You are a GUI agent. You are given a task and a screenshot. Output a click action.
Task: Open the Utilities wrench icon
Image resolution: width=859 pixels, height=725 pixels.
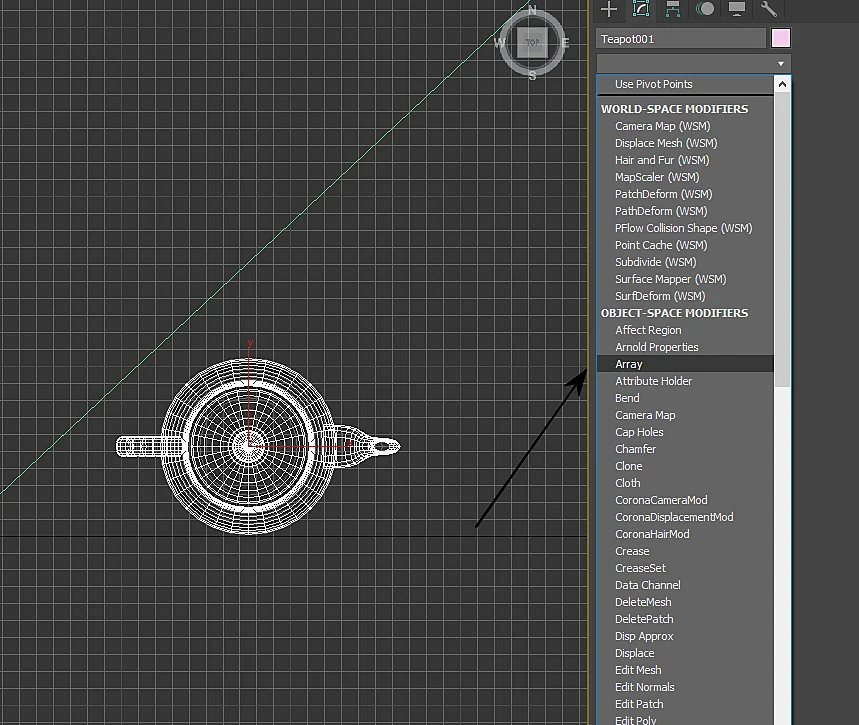(x=769, y=9)
